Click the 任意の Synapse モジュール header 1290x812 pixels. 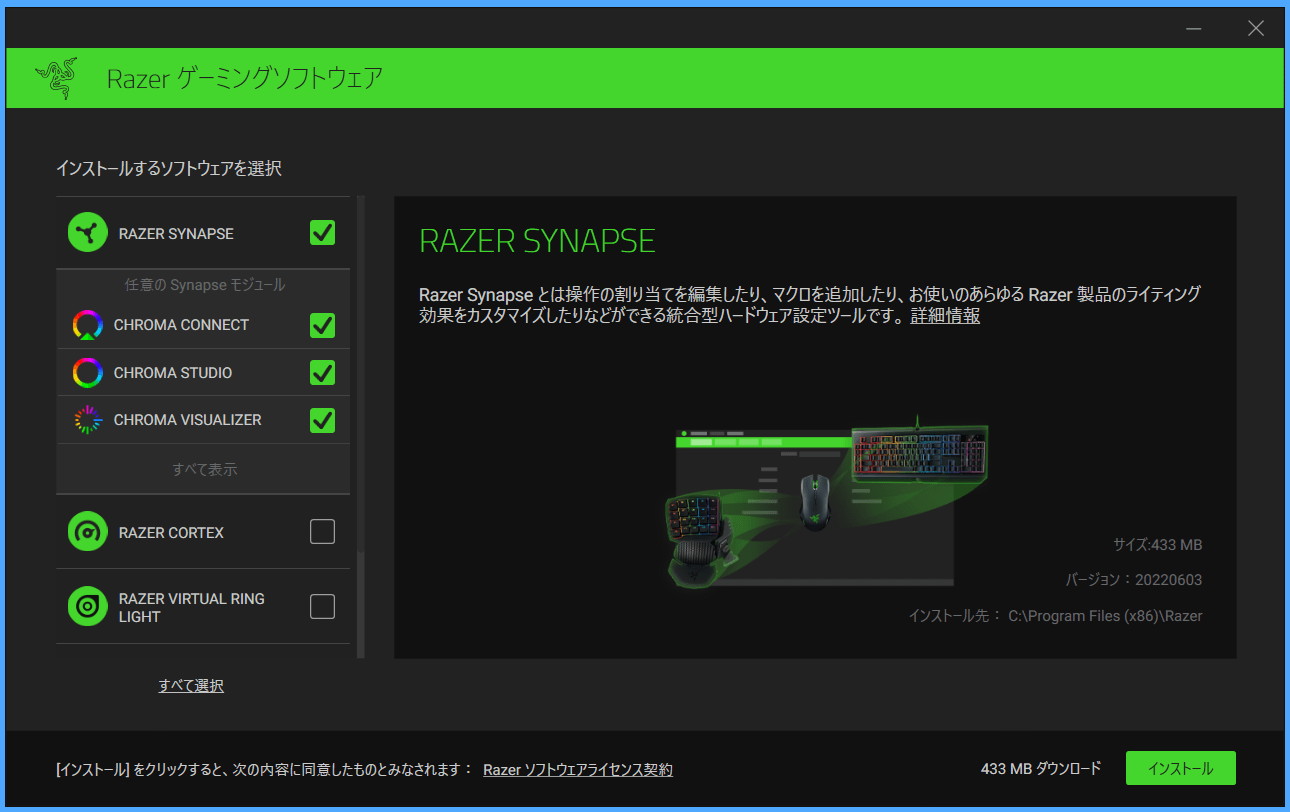[x=204, y=285]
